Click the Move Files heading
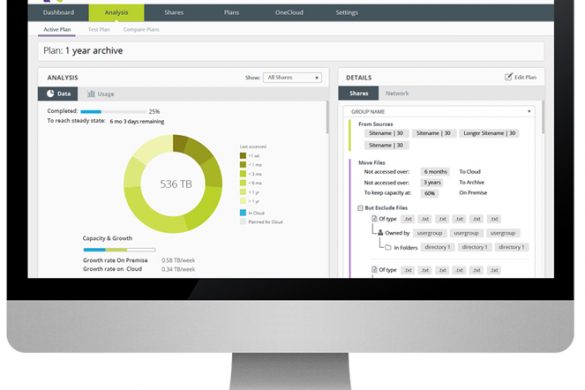The image size is (585, 390). 372,163
